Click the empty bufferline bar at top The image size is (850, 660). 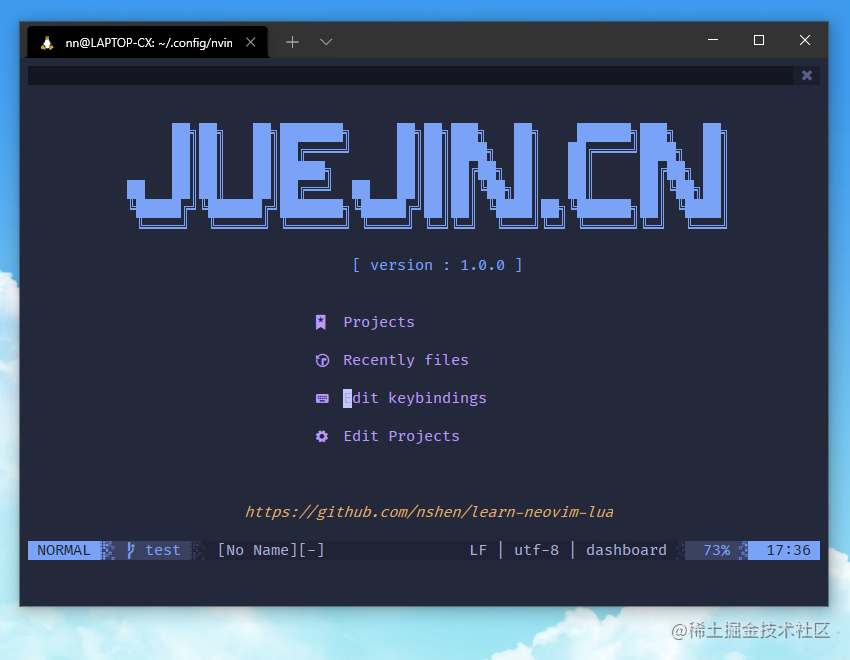tap(410, 75)
